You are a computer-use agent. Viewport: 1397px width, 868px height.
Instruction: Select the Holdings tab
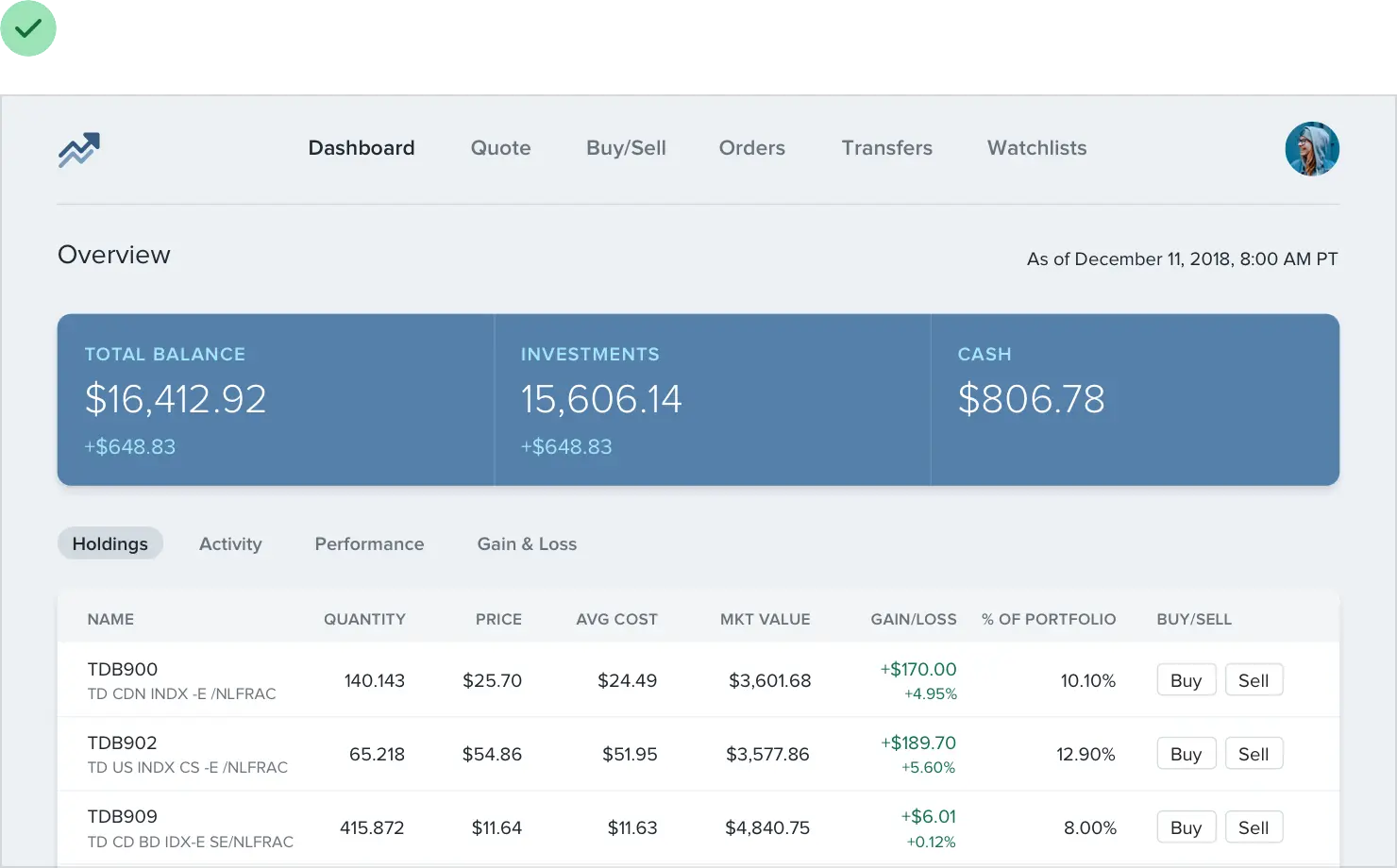(x=110, y=544)
